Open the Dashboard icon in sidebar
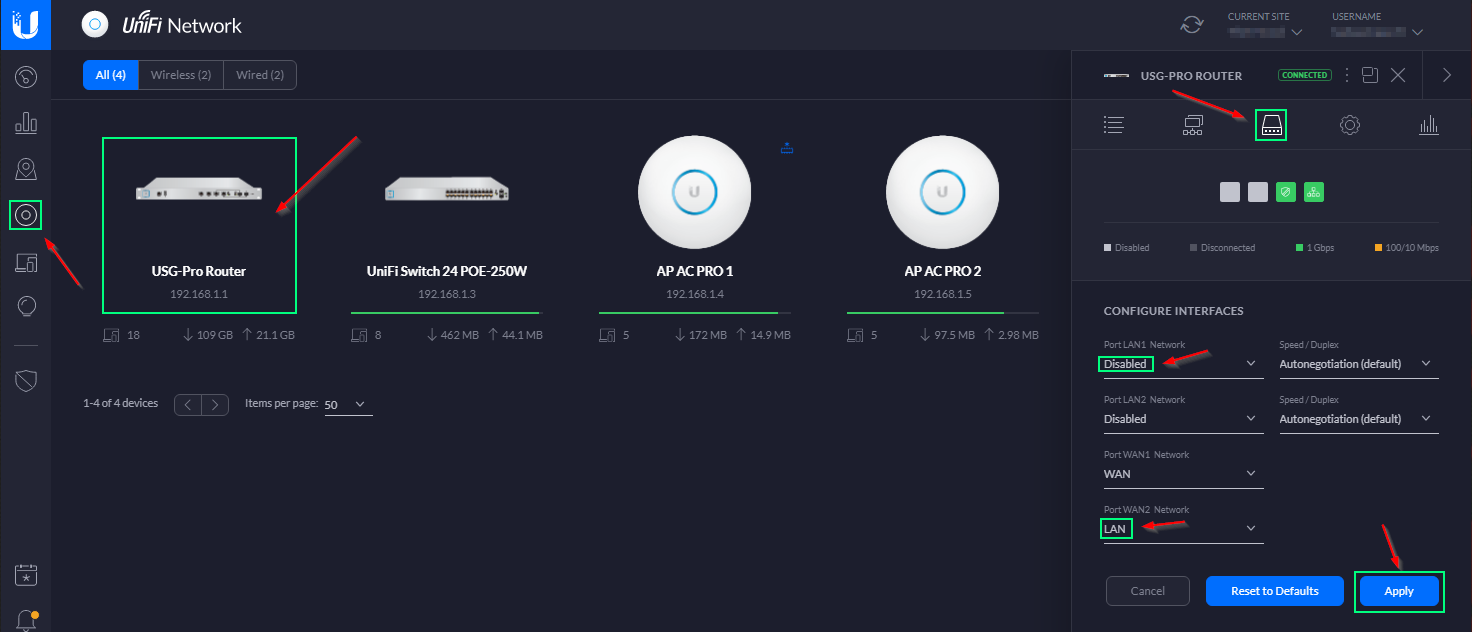Screen dimensions: 1472x632 click(x=26, y=76)
